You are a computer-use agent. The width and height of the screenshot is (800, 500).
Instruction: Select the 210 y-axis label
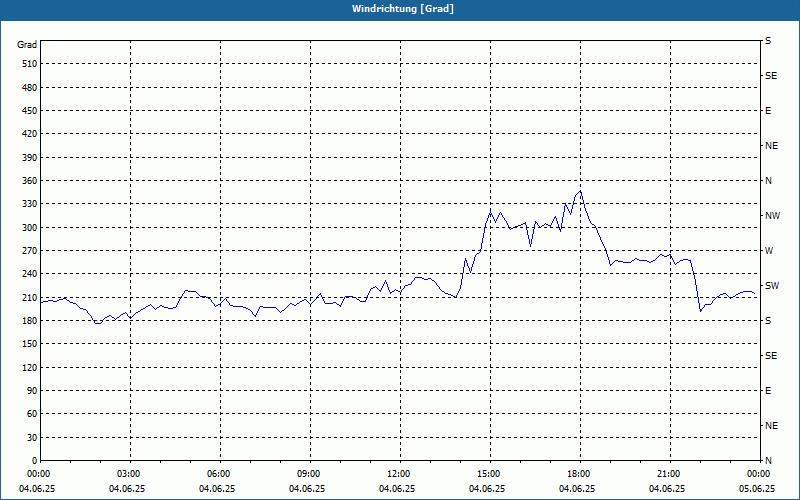(x=30, y=297)
